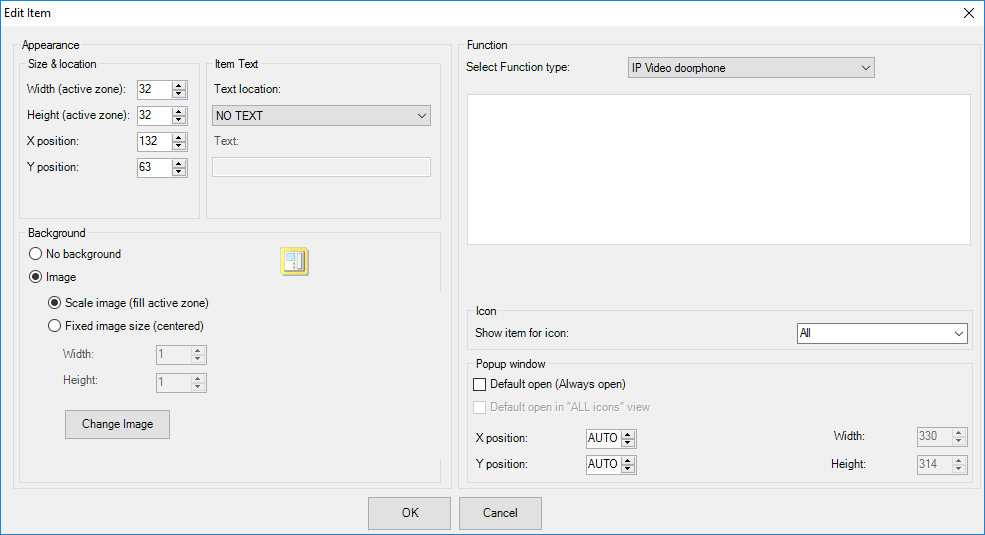Increase Width (active zone) with up arrow
This screenshot has width=985, height=535.
tap(179, 85)
